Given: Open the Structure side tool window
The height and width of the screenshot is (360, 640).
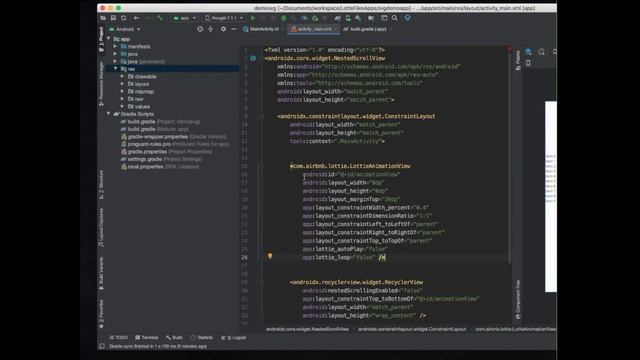Looking at the screenshot, I should click(x=101, y=184).
